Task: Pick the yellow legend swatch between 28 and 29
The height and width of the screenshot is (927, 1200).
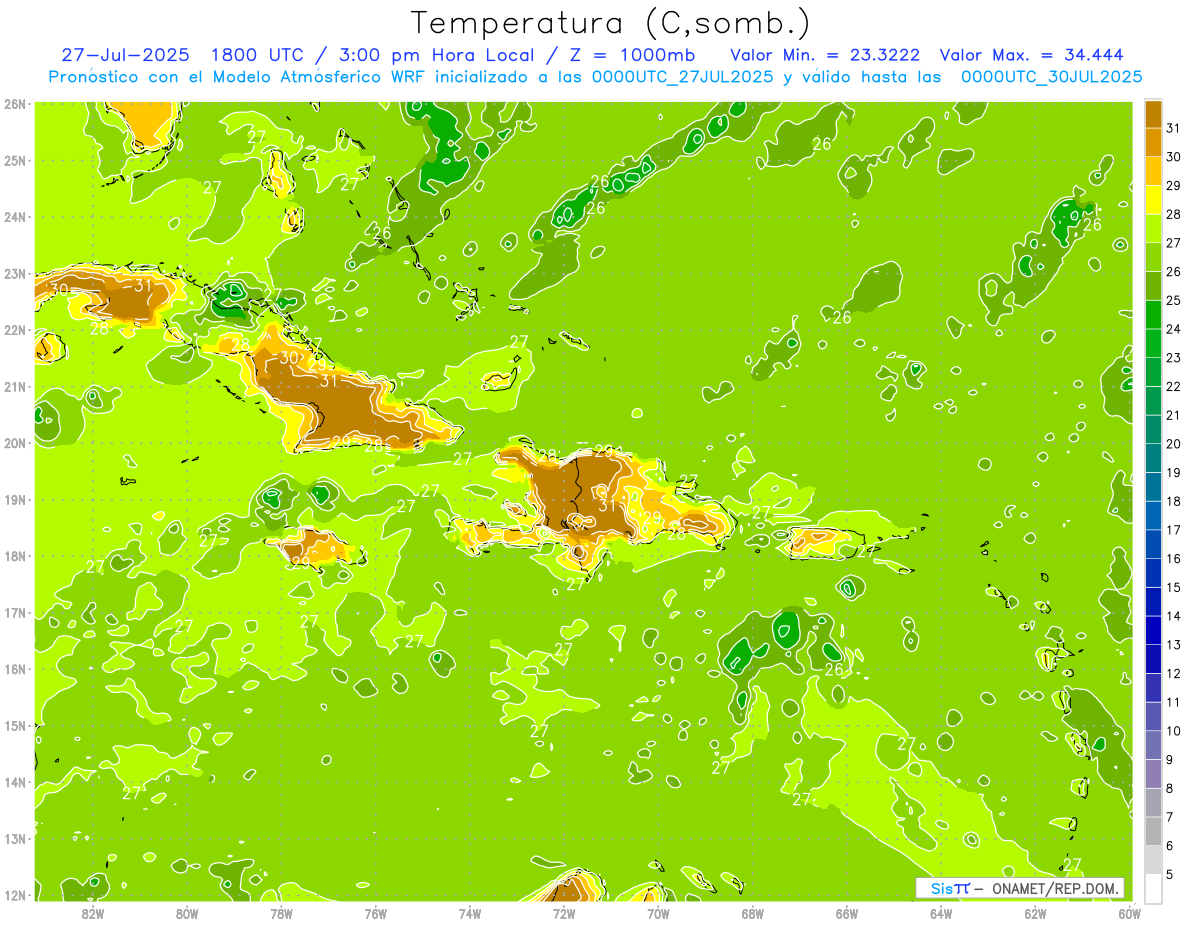Action: point(1153,200)
